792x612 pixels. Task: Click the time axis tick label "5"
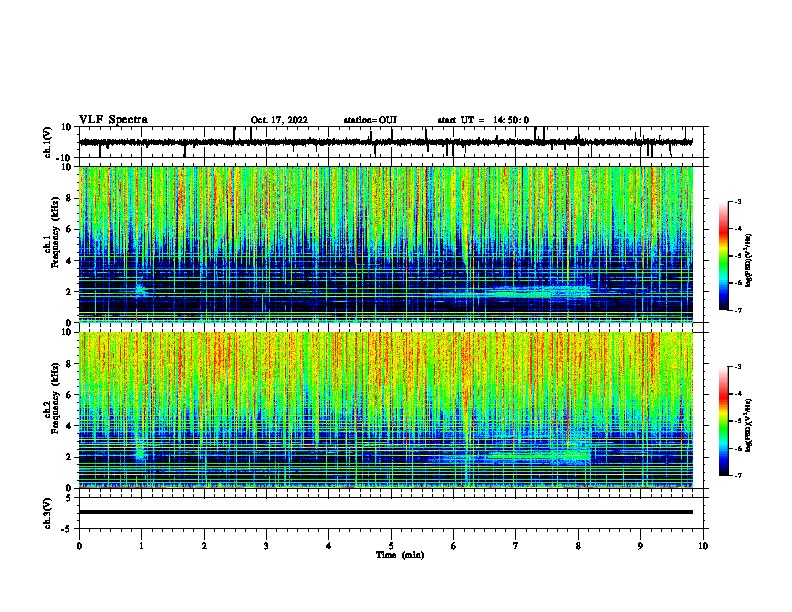pyautogui.click(x=391, y=546)
